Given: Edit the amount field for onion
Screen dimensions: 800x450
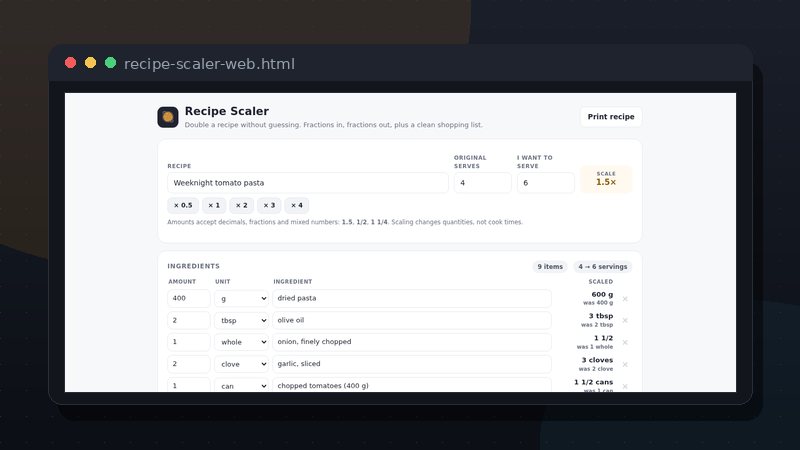Looking at the screenshot, I should 189,342.
